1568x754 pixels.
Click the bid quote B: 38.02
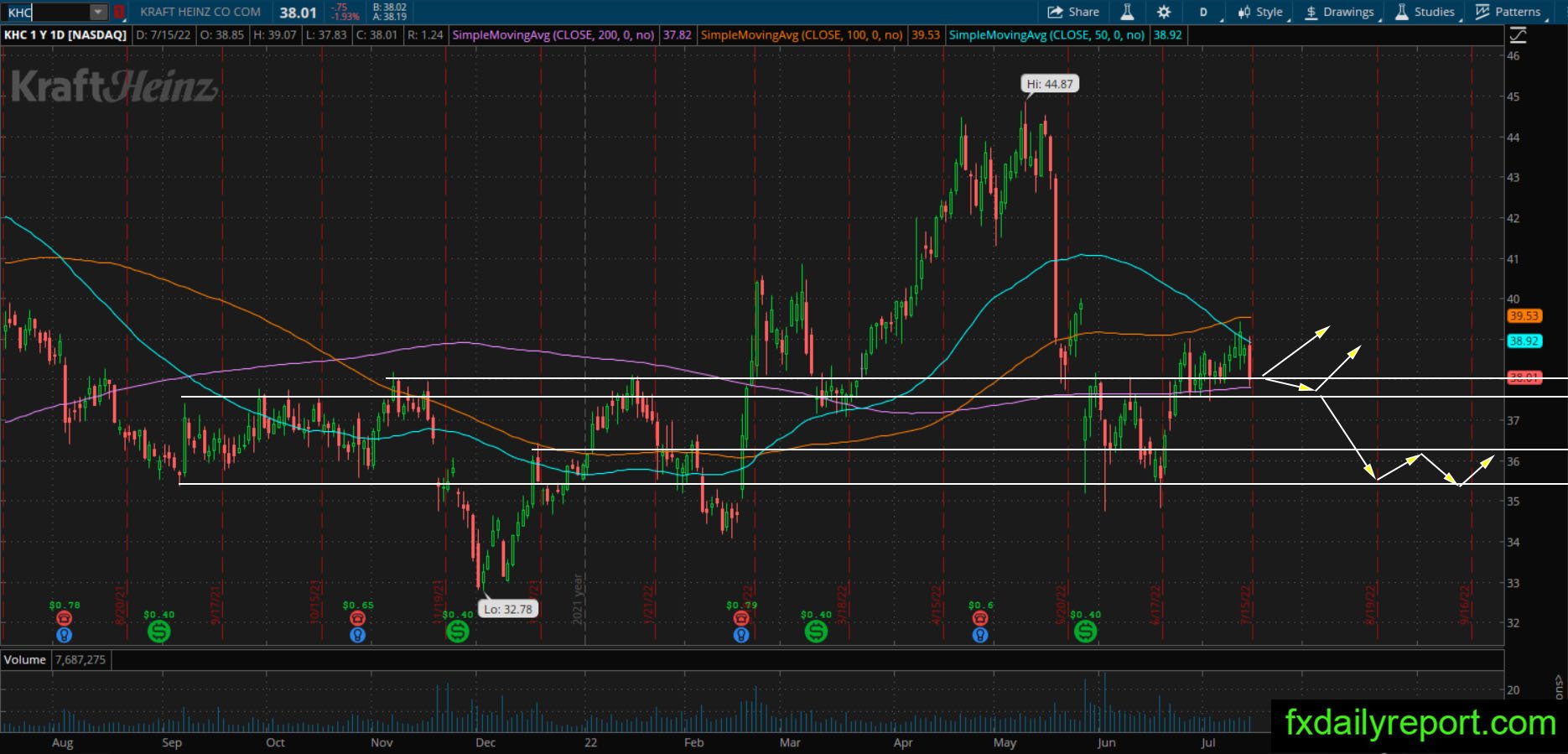(x=389, y=8)
